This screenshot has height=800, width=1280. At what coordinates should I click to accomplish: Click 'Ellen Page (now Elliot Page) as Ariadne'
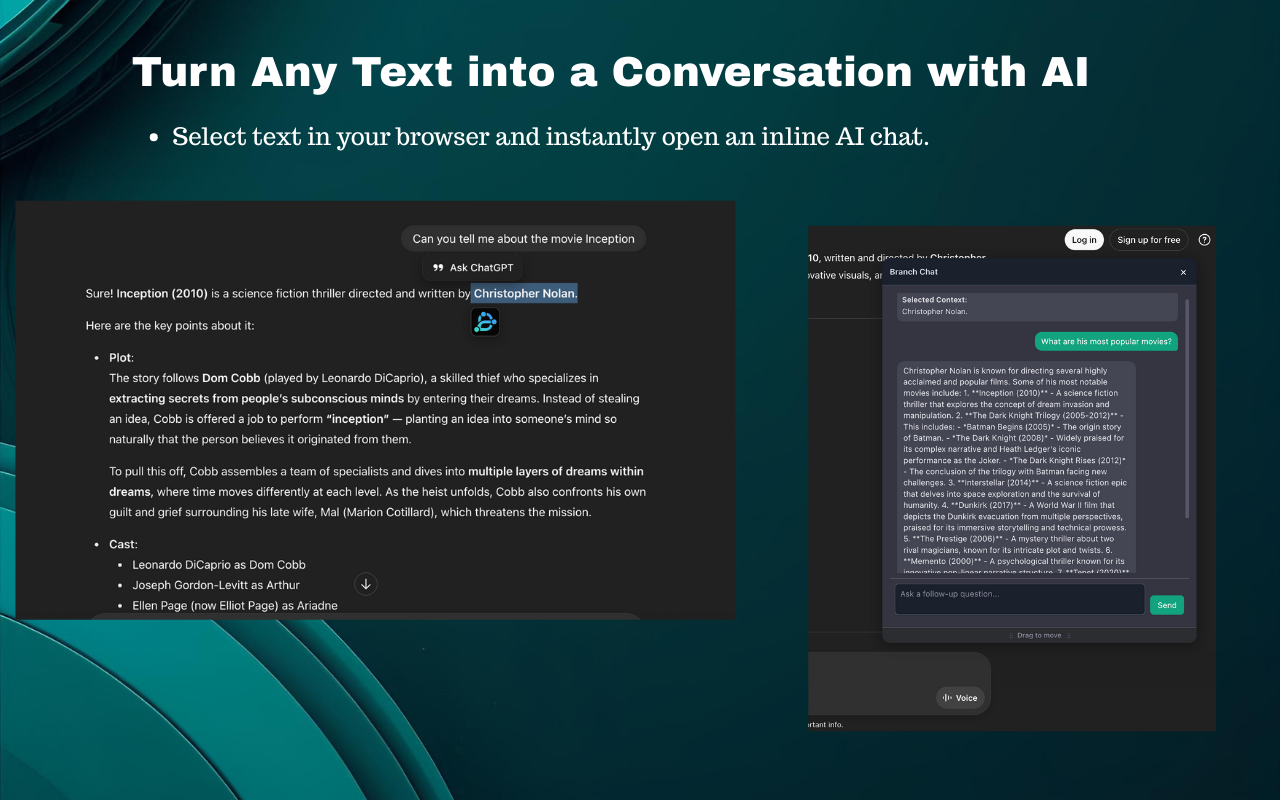[235, 605]
